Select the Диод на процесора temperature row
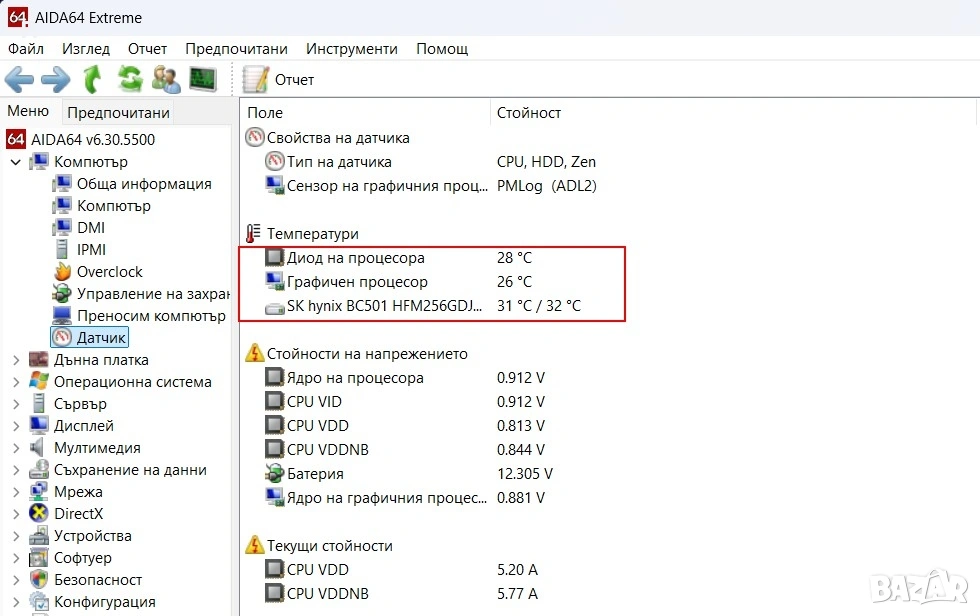Viewport: 980px width, 616px height. point(355,258)
